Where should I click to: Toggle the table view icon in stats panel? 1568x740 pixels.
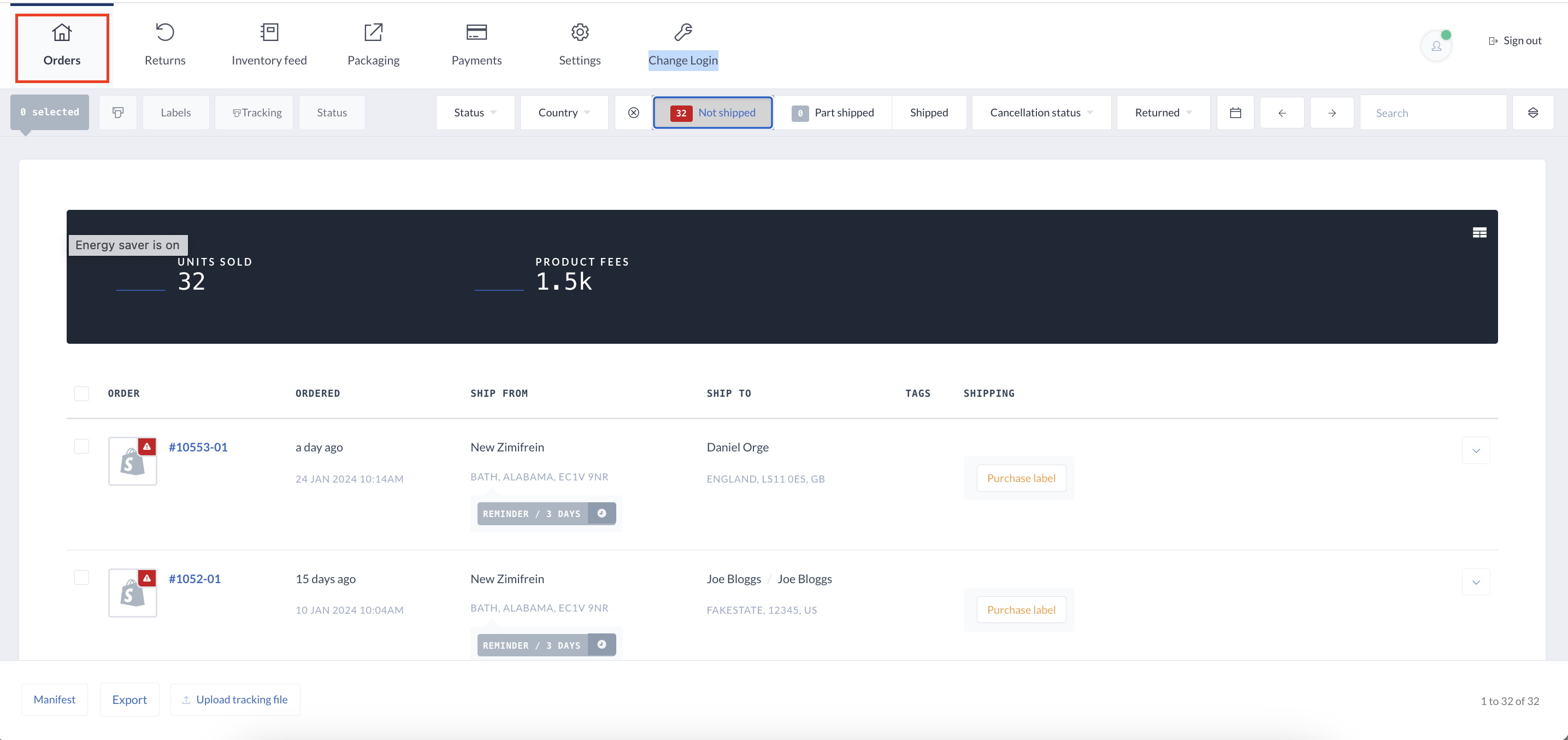point(1479,233)
